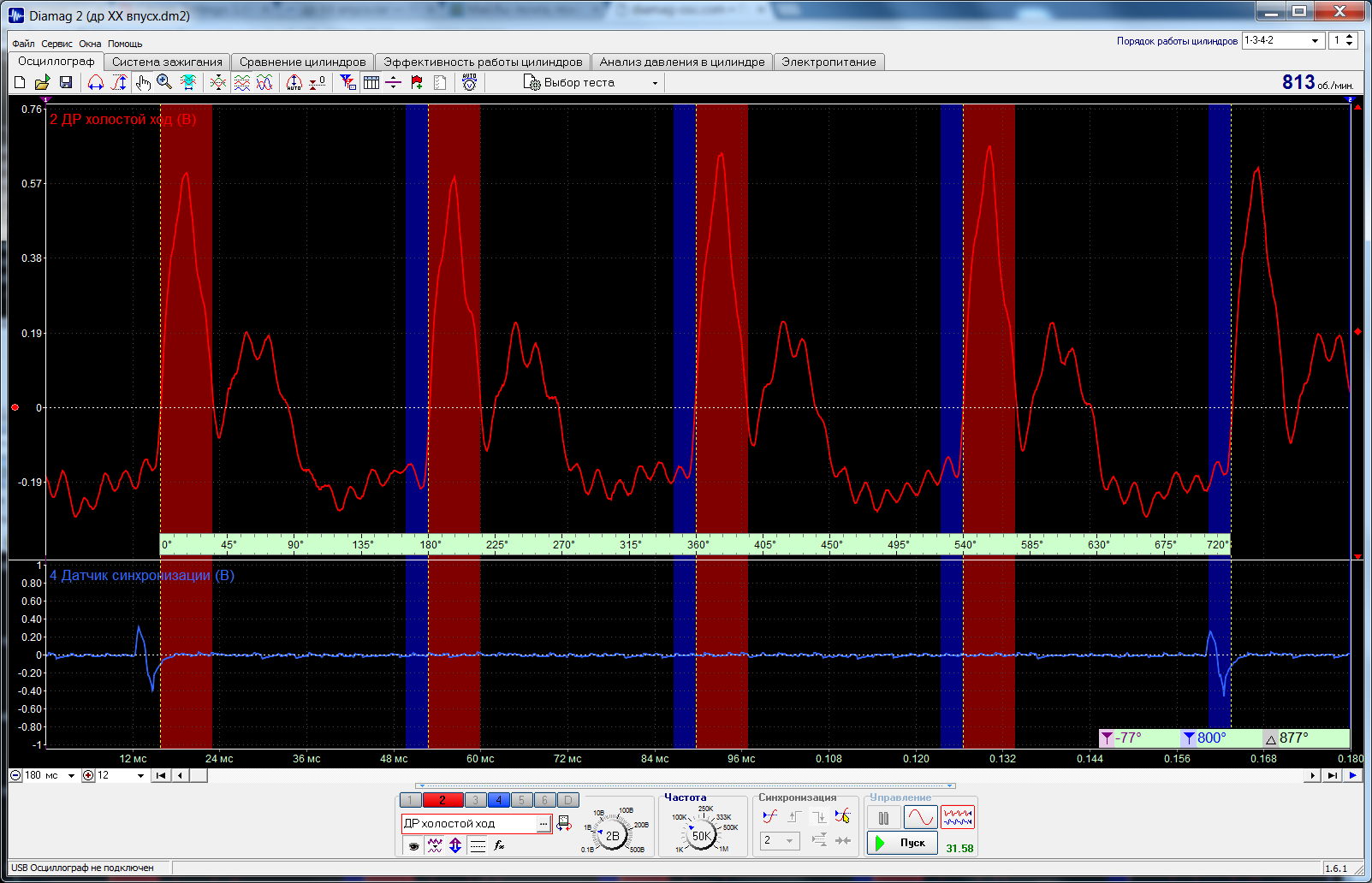Toggle the grid table icon
This screenshot has width=1372, height=883.
point(371,82)
